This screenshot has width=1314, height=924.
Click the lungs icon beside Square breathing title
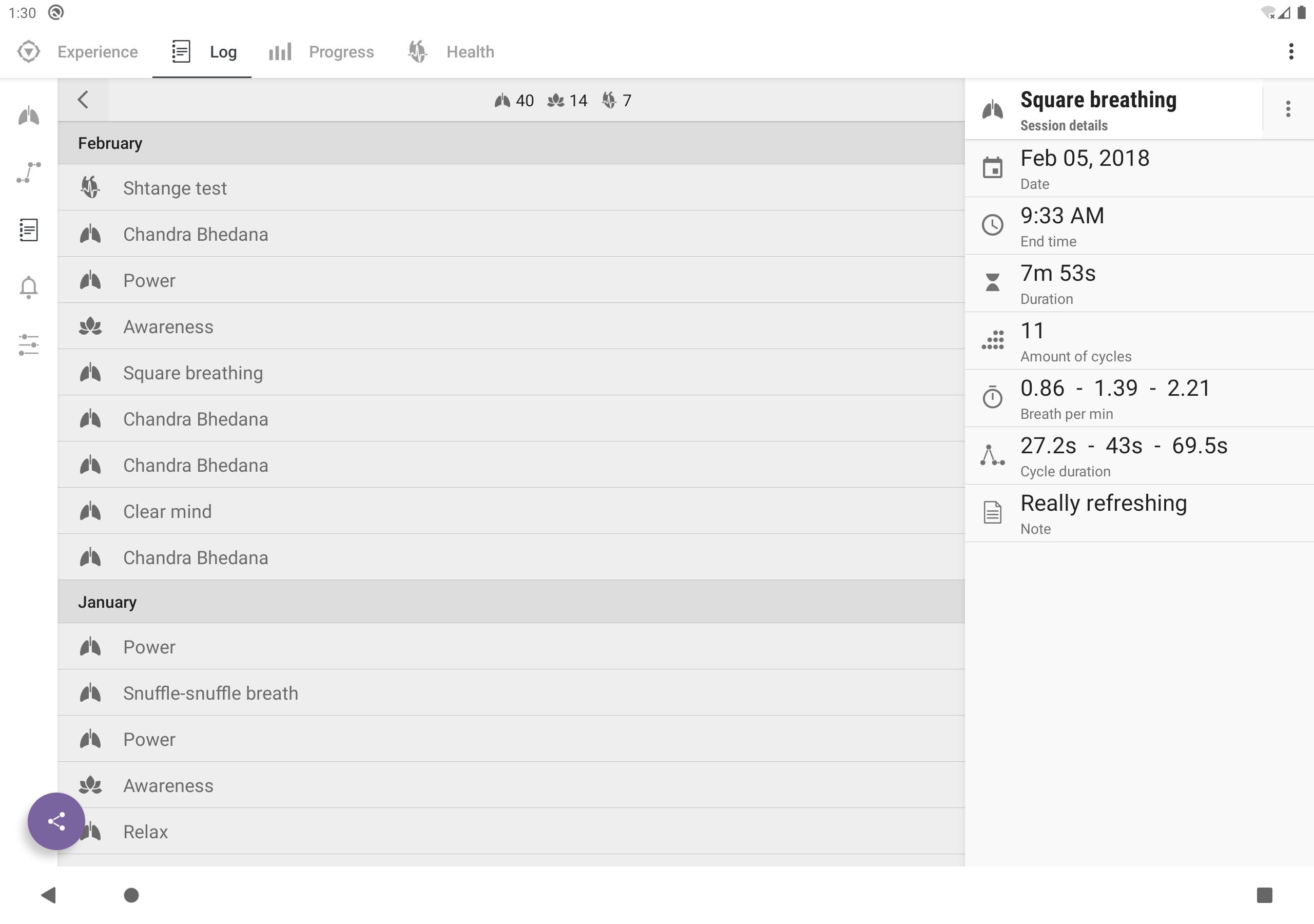coord(992,109)
